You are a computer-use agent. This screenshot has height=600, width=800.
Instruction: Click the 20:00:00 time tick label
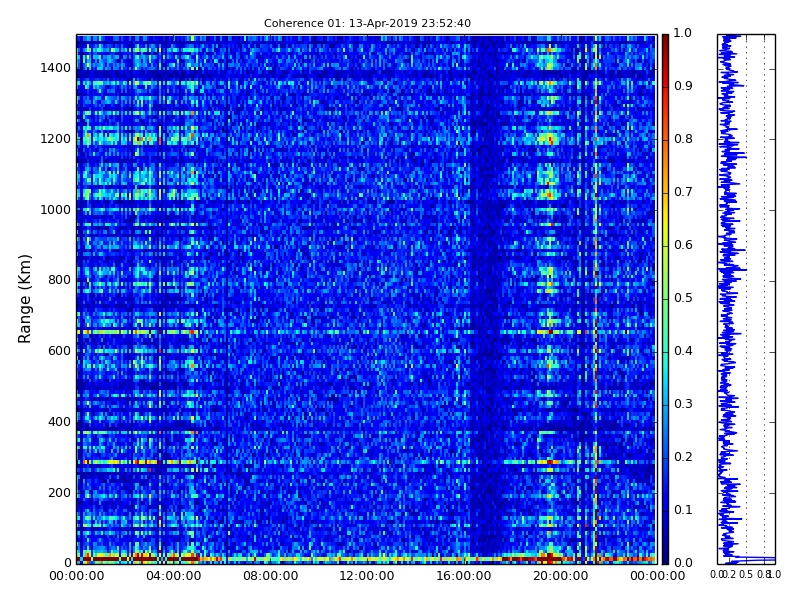[x=561, y=576]
